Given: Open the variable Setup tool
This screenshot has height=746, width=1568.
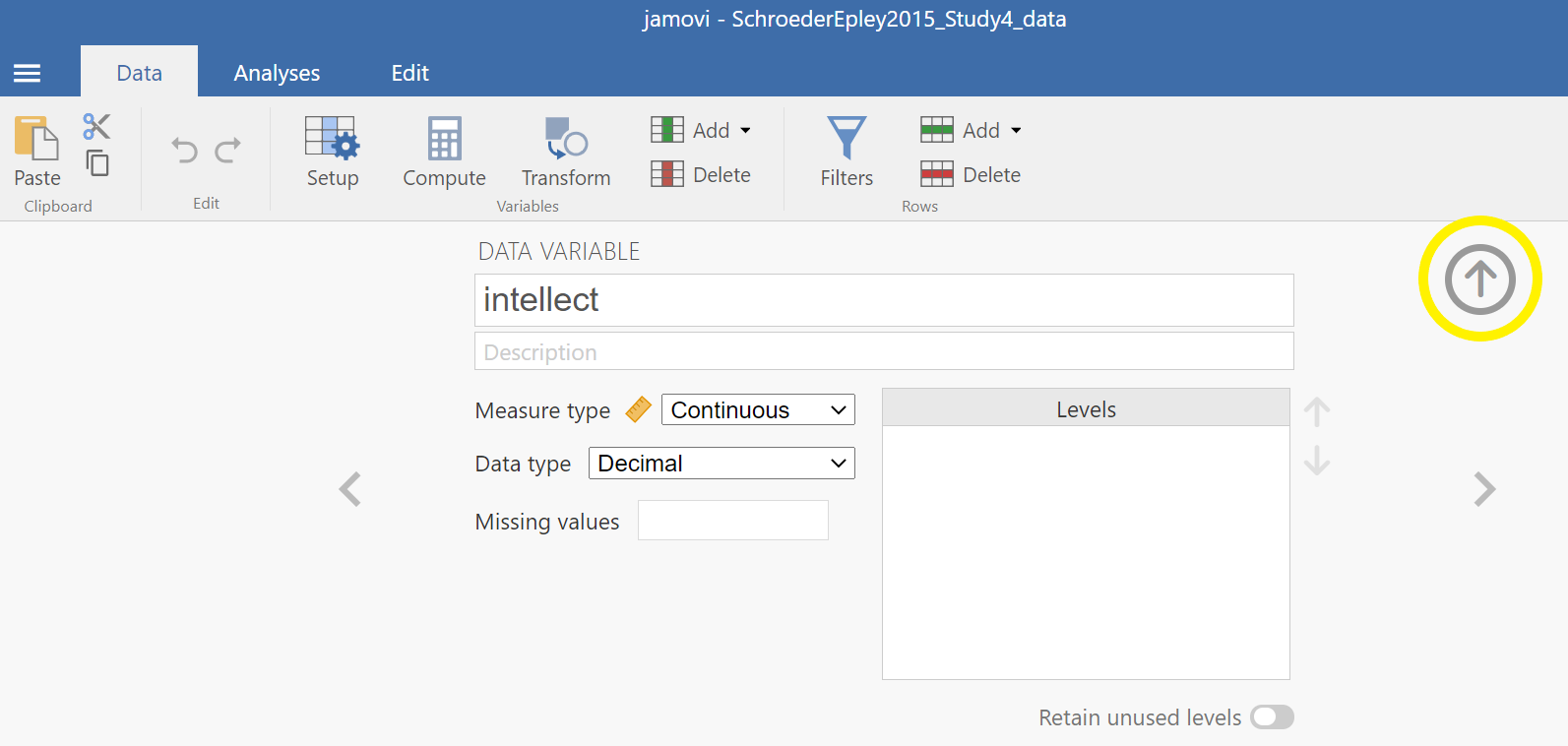Looking at the screenshot, I should pyautogui.click(x=332, y=151).
